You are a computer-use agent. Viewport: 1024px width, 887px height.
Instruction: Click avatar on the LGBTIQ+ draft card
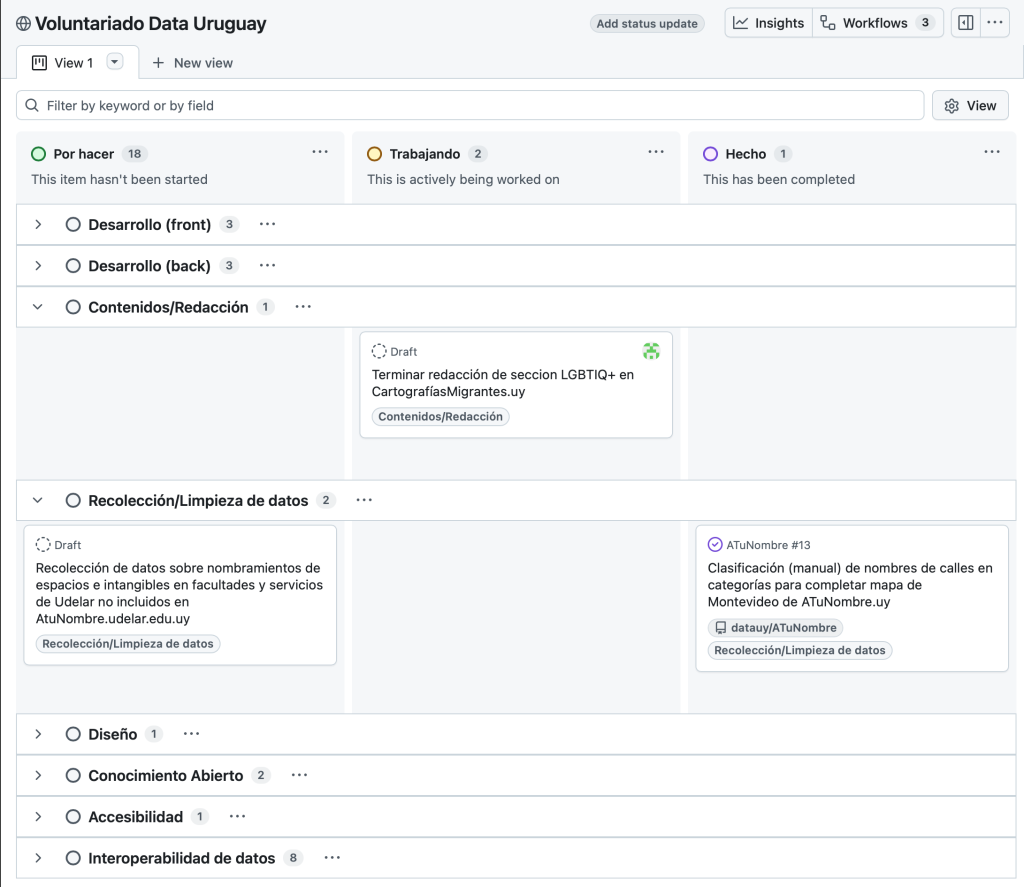[651, 351]
